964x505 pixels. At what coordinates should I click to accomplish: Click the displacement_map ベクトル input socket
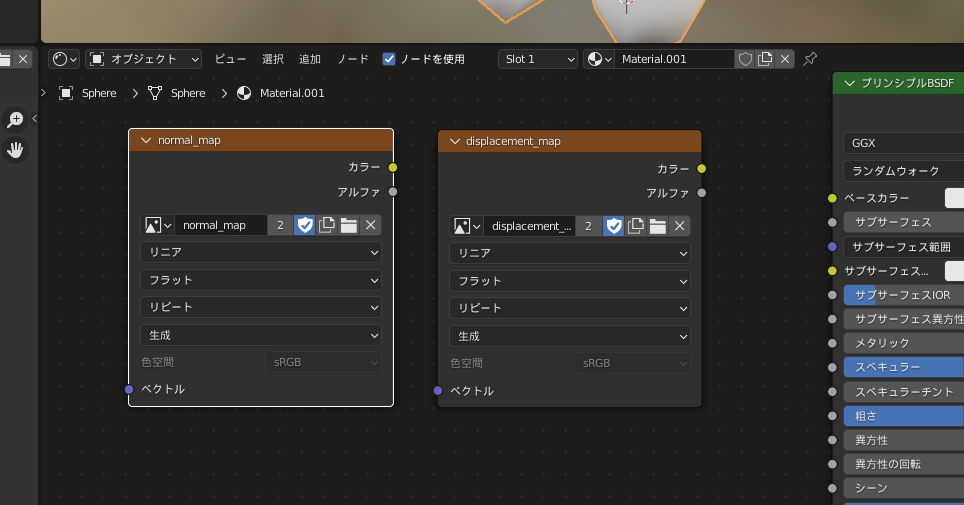coord(438,391)
